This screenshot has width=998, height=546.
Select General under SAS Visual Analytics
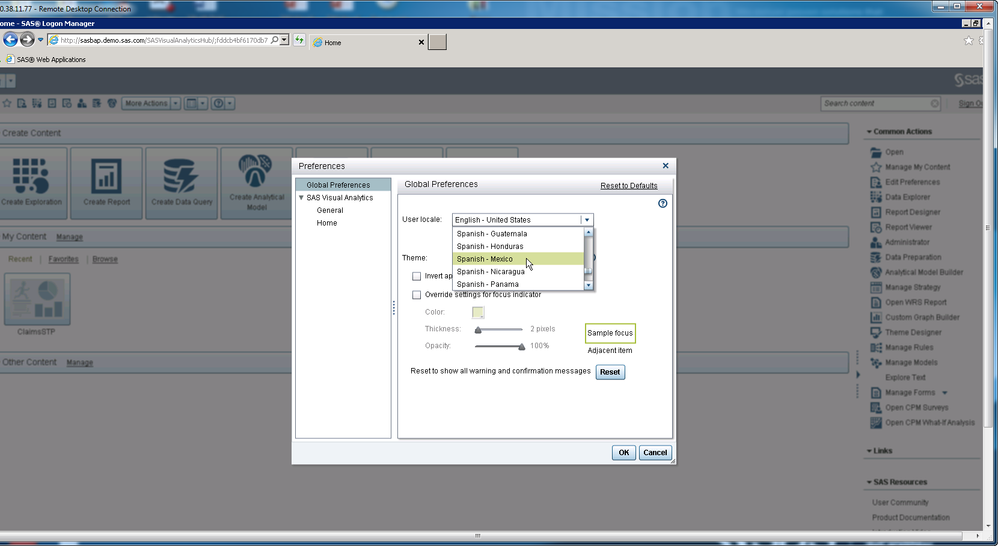coord(330,211)
